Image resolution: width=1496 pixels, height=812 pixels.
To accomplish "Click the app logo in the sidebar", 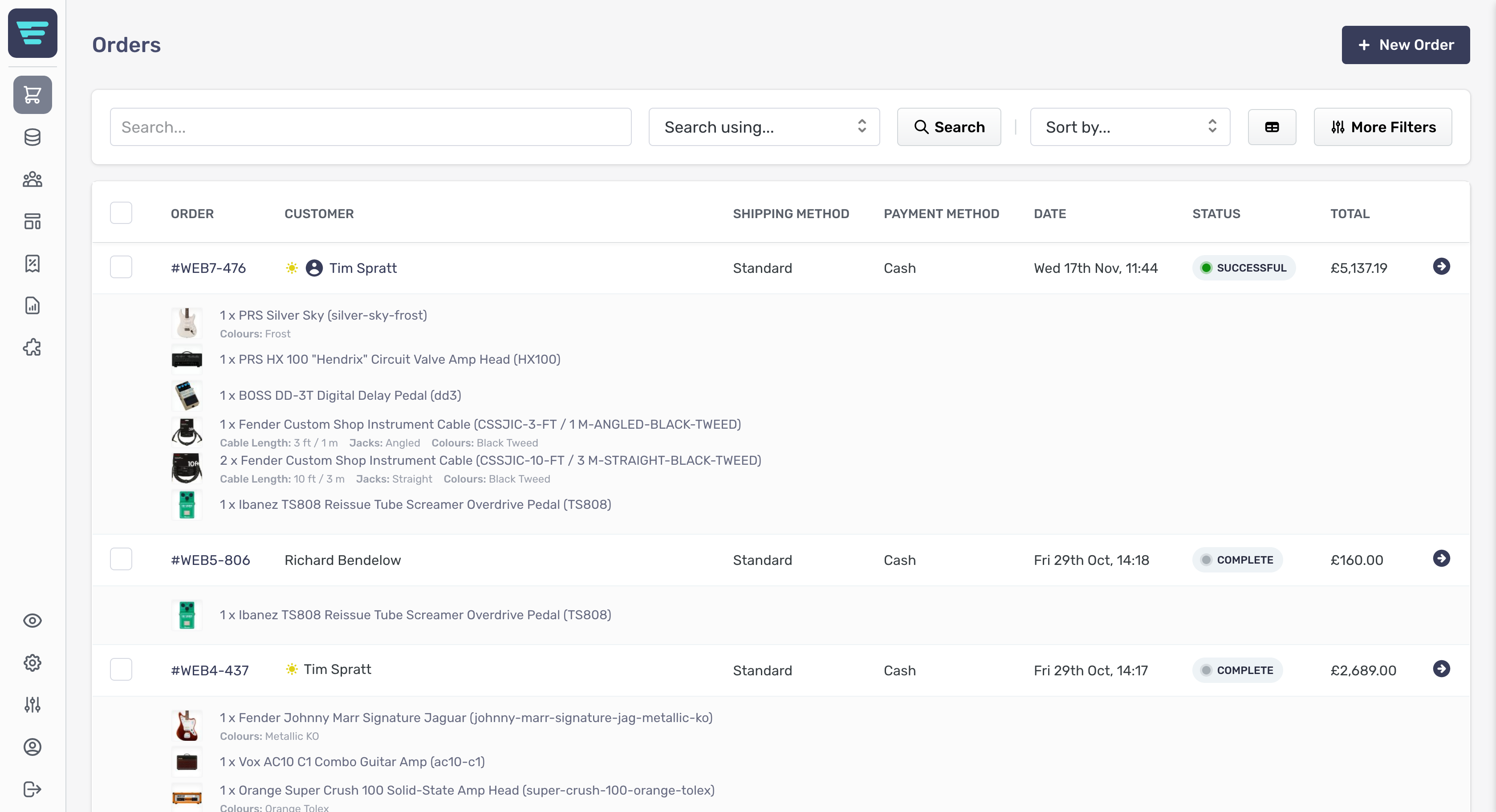I will [x=33, y=33].
